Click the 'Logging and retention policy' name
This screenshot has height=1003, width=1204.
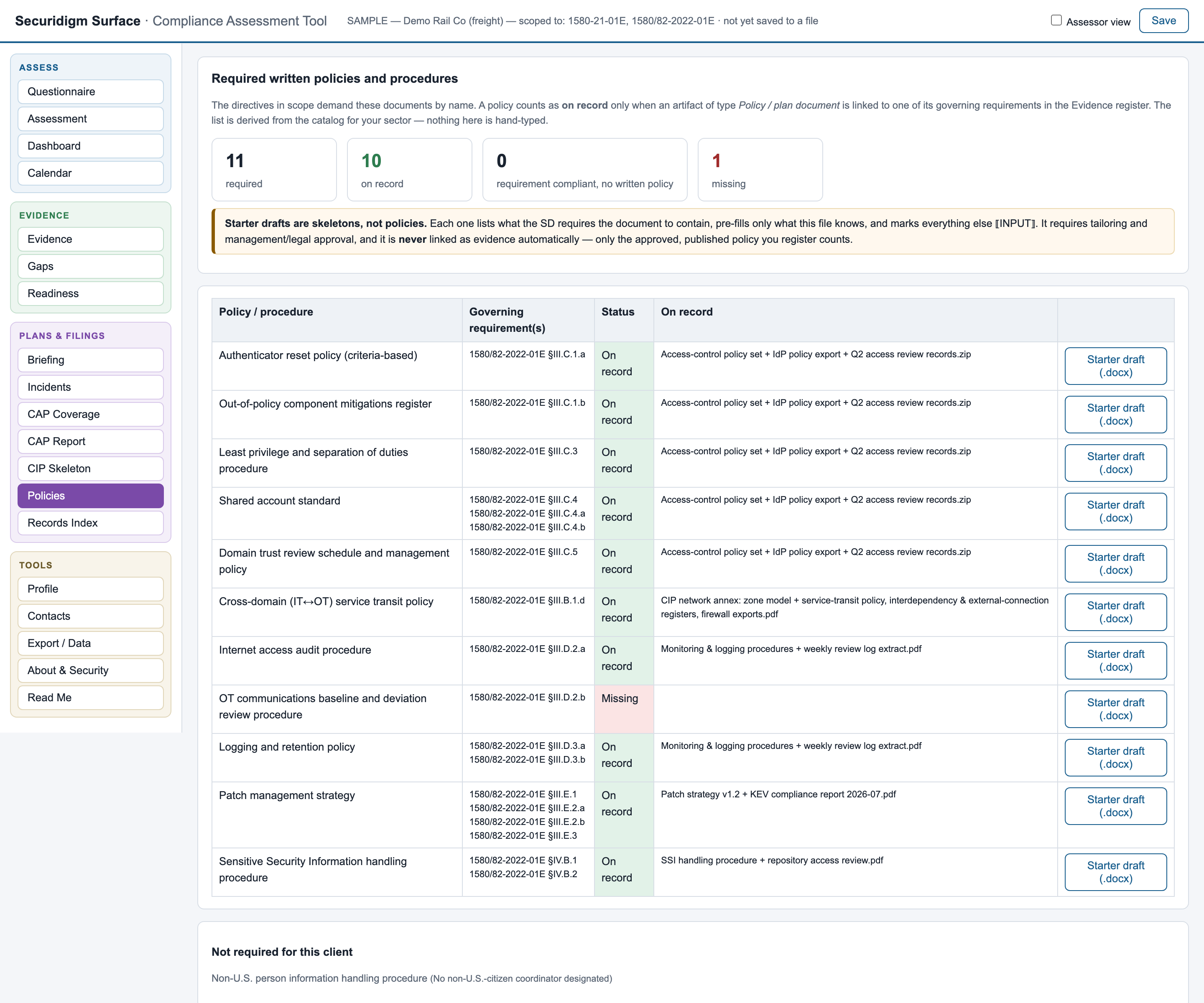pyautogui.click(x=287, y=747)
